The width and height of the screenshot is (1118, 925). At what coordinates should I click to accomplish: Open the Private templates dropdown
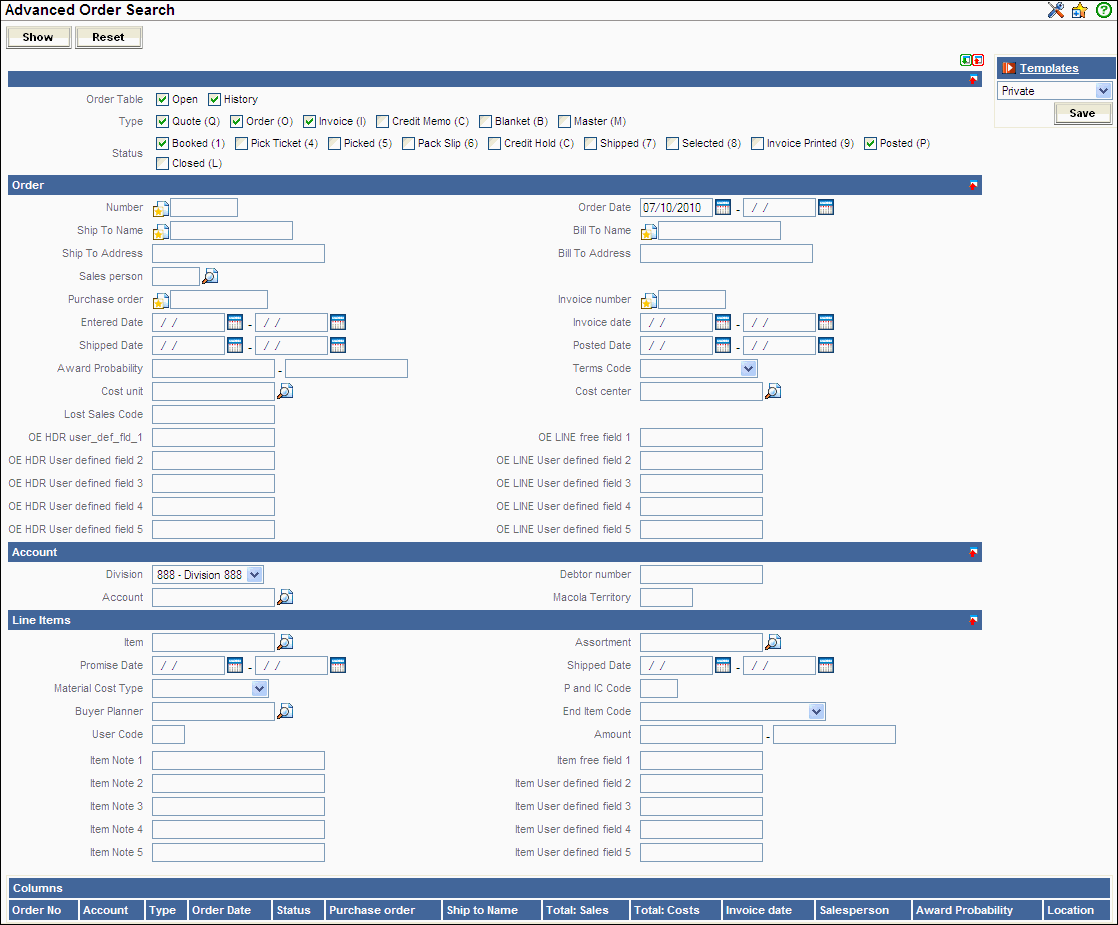[x=1103, y=91]
